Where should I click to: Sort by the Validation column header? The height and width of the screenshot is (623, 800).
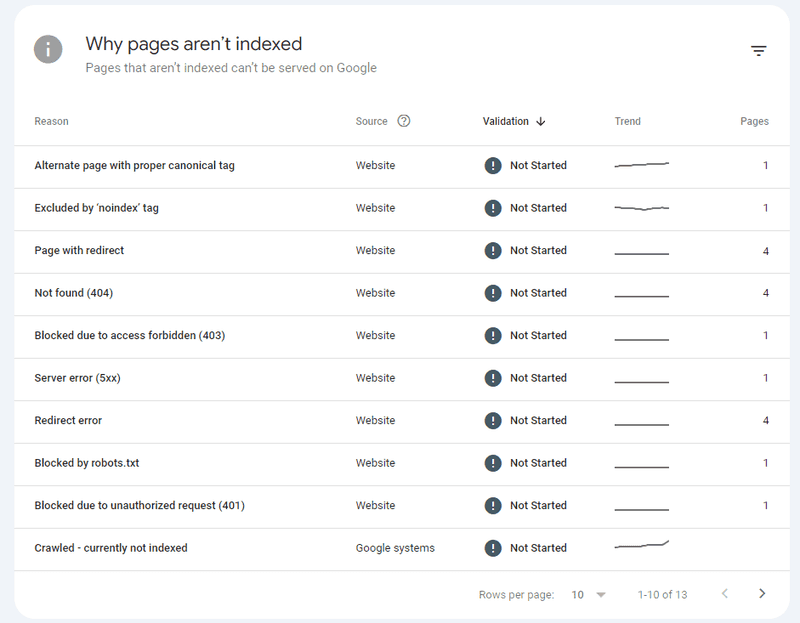tap(506, 121)
